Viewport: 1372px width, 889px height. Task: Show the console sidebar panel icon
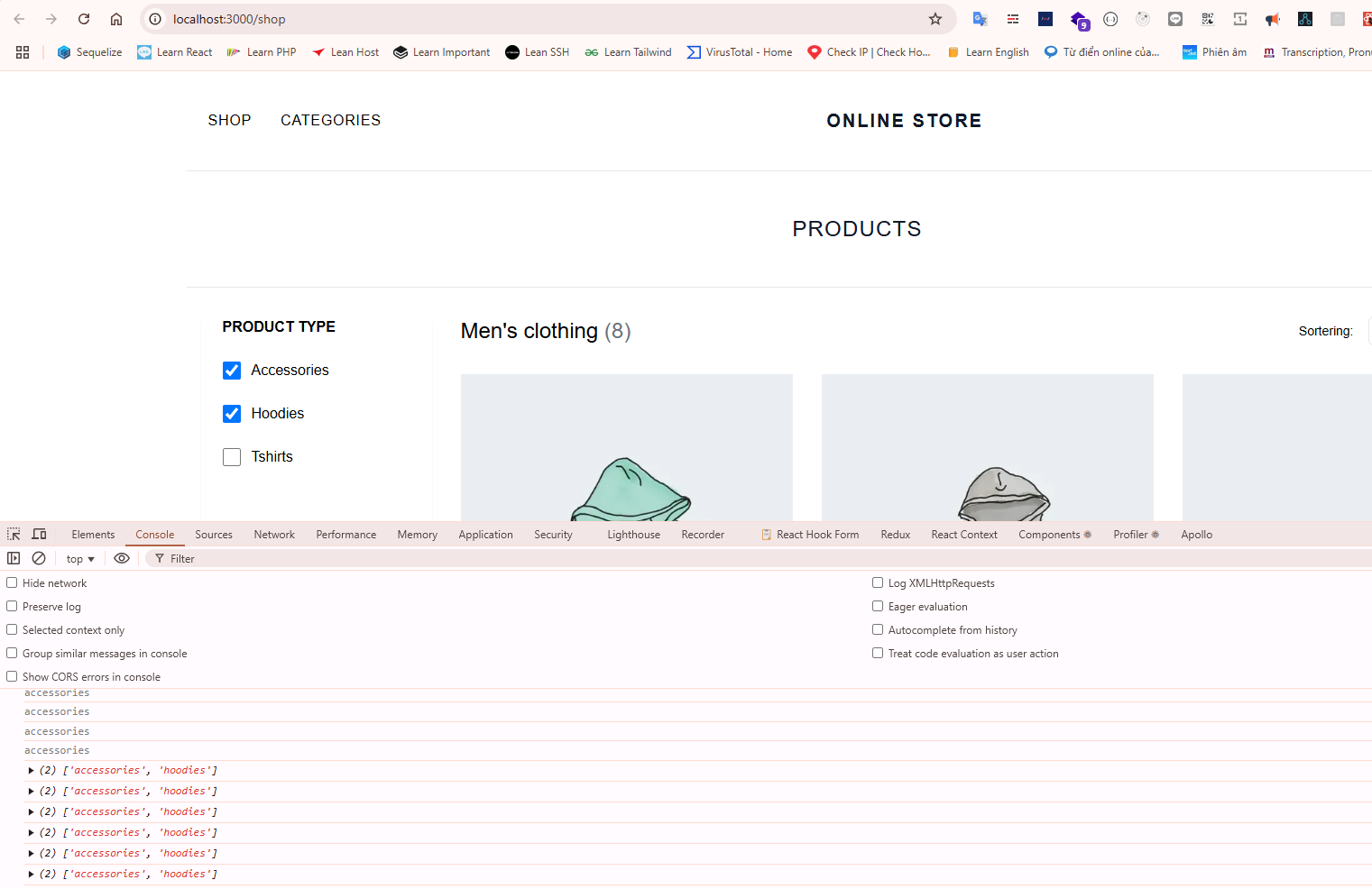click(x=14, y=558)
